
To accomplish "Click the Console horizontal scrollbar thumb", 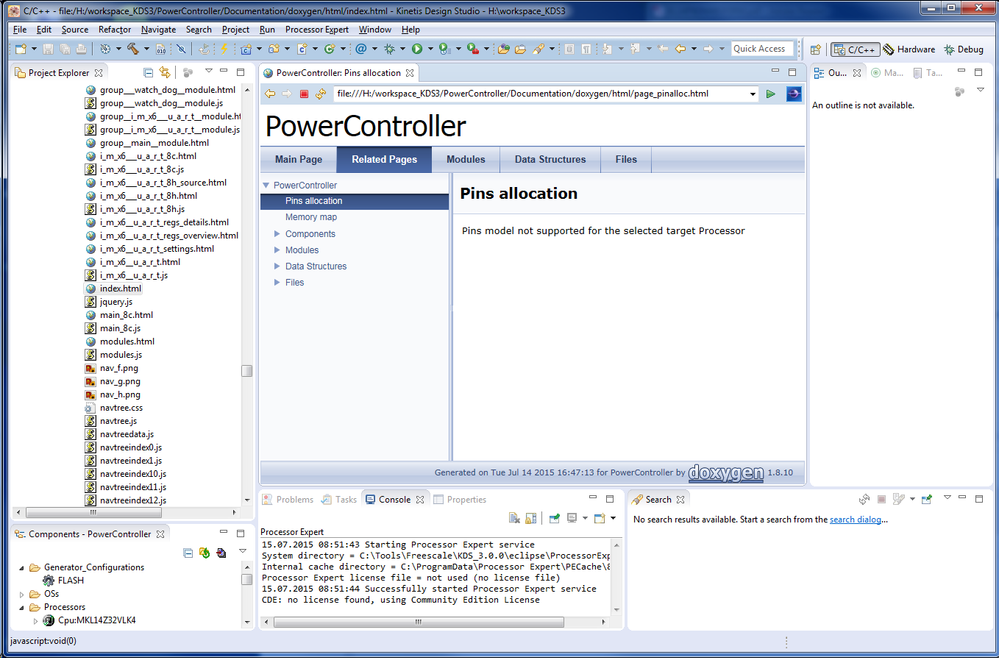I will point(418,621).
